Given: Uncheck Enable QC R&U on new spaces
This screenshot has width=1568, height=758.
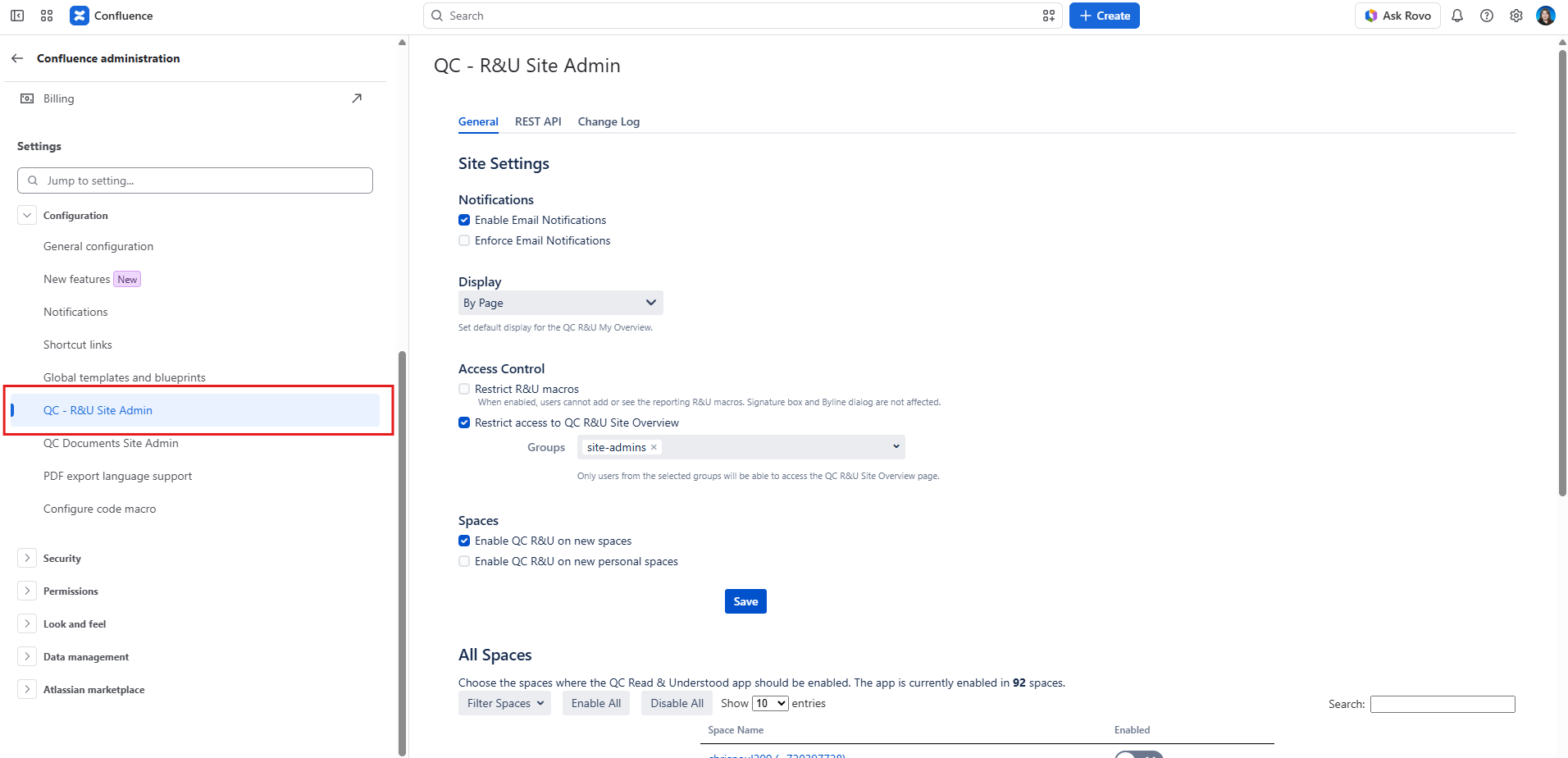Looking at the screenshot, I should tap(464, 541).
